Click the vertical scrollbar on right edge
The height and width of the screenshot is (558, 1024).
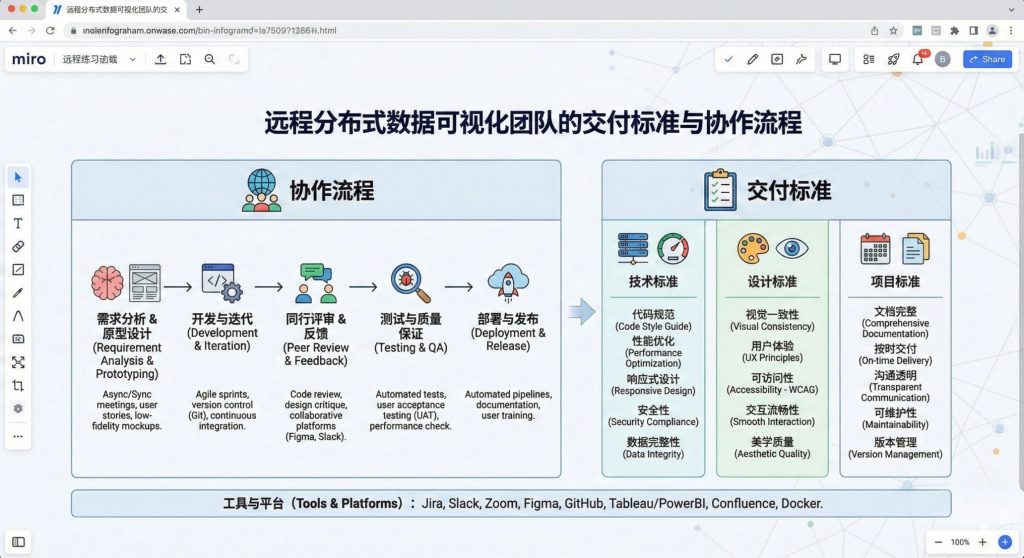point(1021,310)
